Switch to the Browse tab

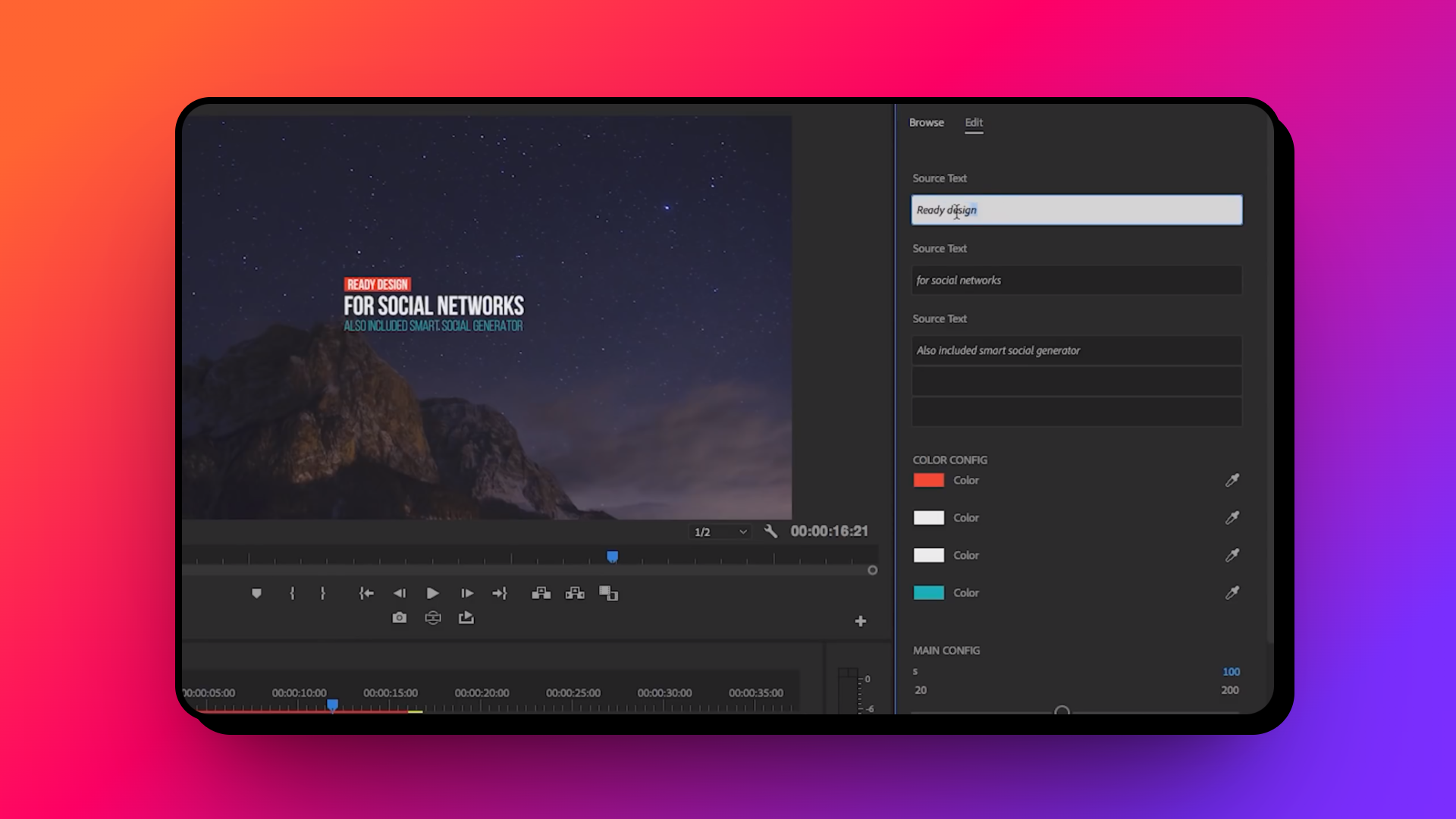(x=926, y=122)
